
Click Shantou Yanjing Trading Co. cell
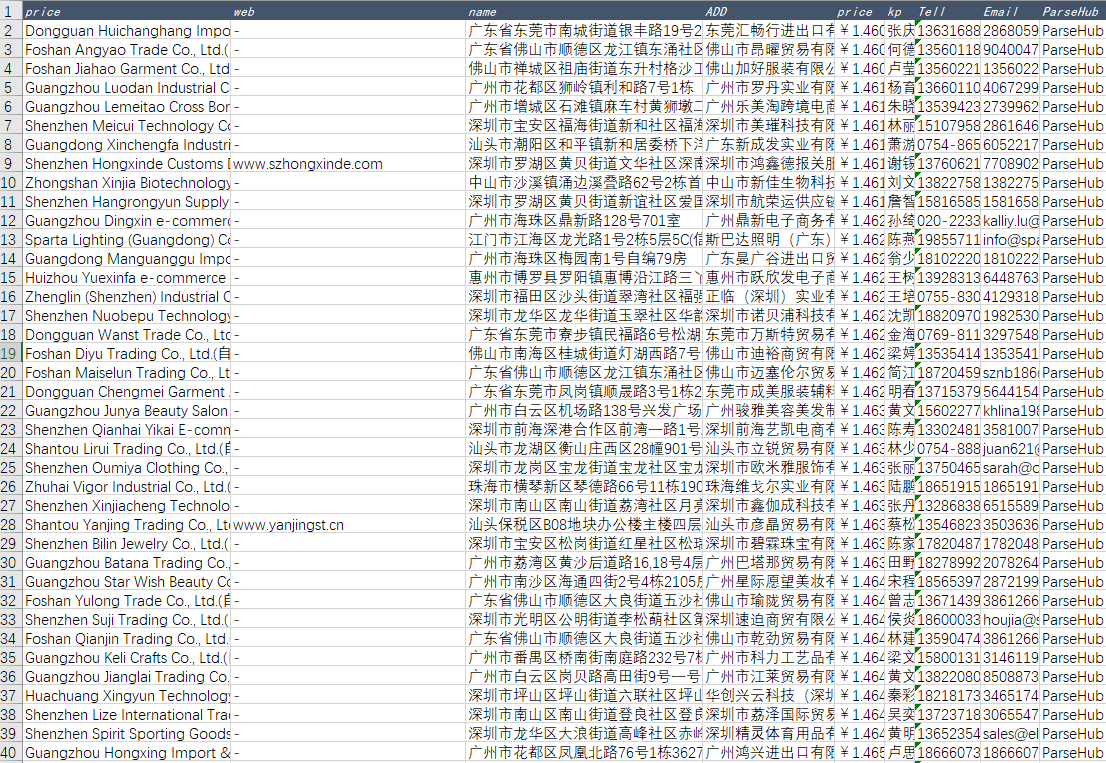coord(127,525)
